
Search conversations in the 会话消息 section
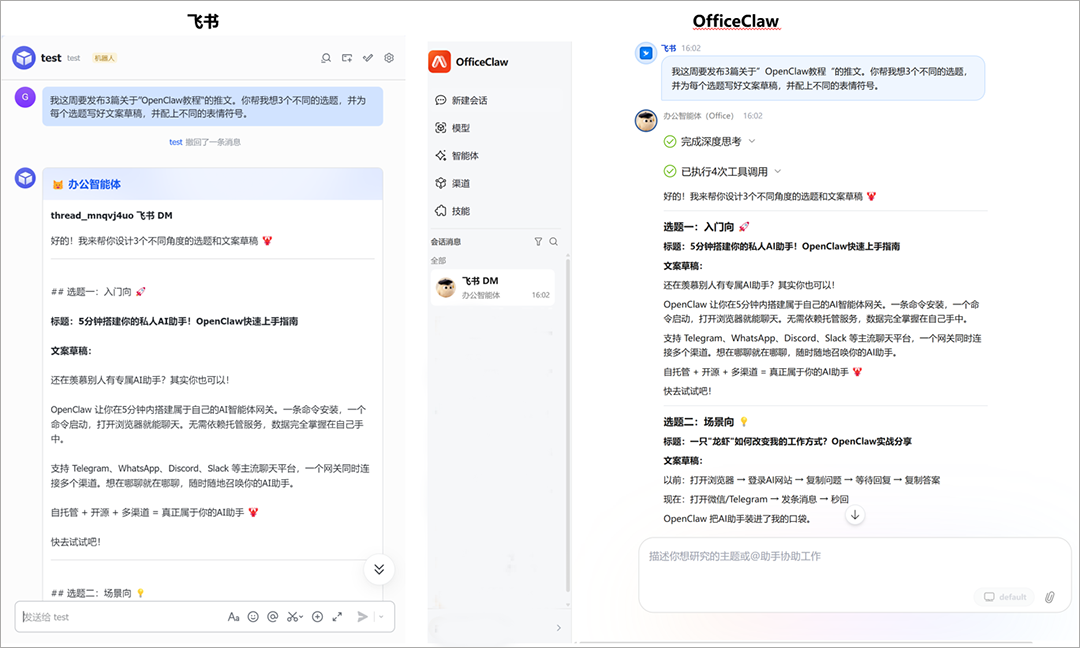553,242
